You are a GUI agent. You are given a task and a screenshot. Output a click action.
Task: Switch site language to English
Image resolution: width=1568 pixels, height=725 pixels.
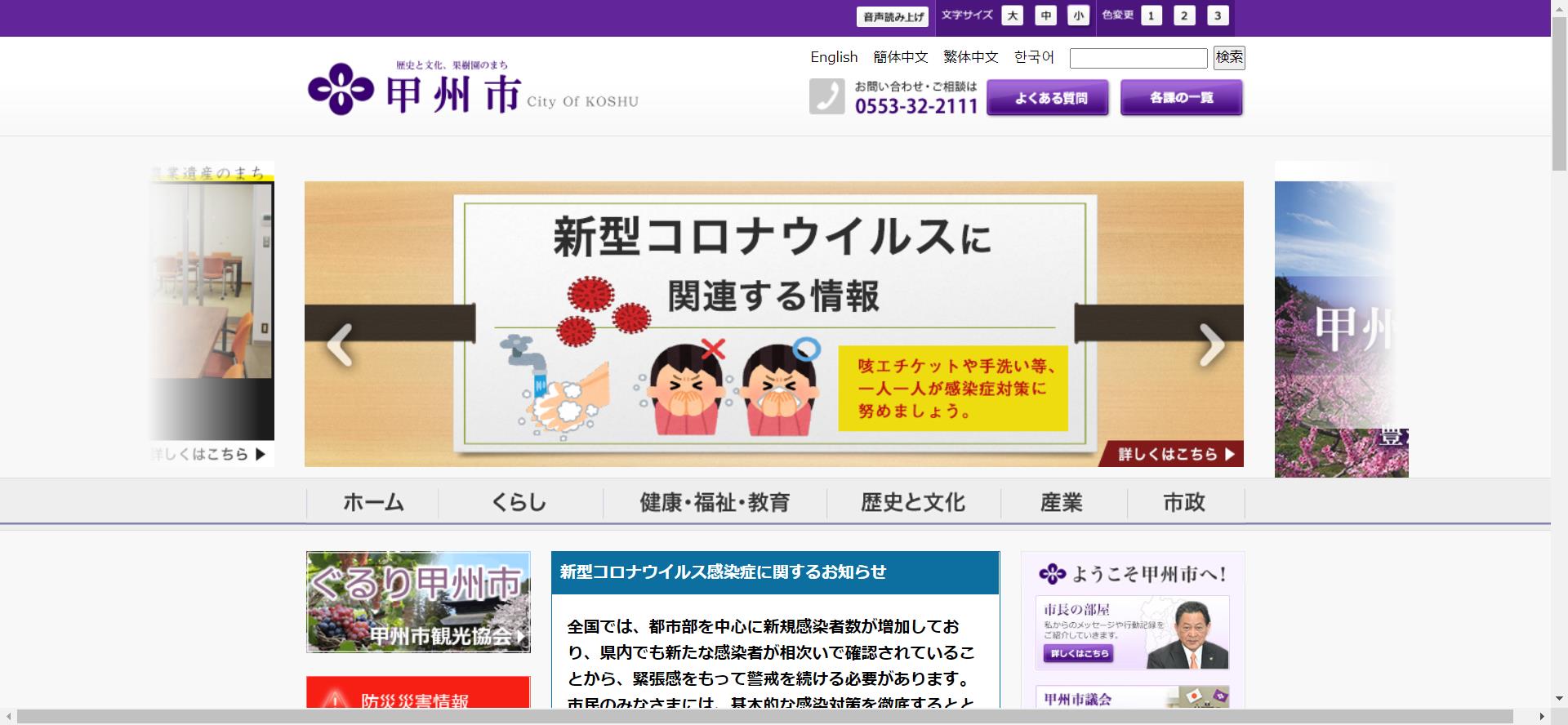click(834, 57)
